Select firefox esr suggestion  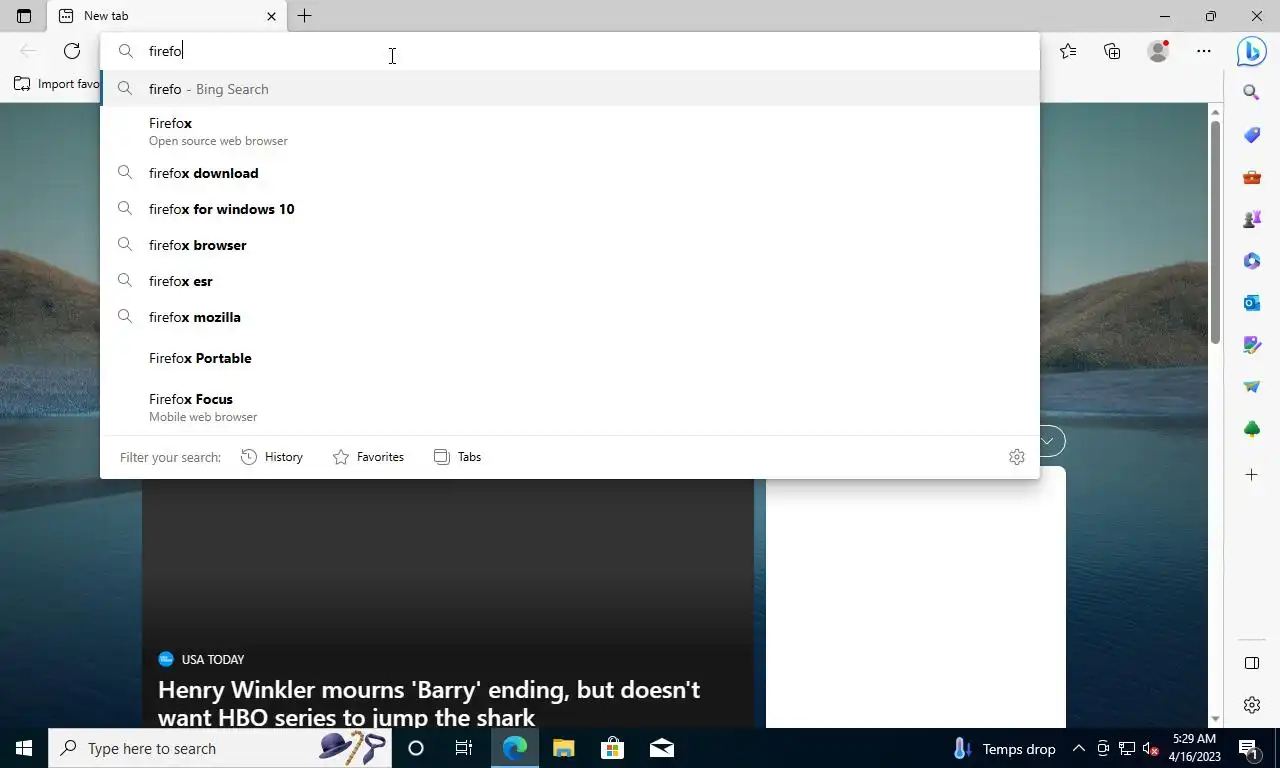click(x=570, y=281)
